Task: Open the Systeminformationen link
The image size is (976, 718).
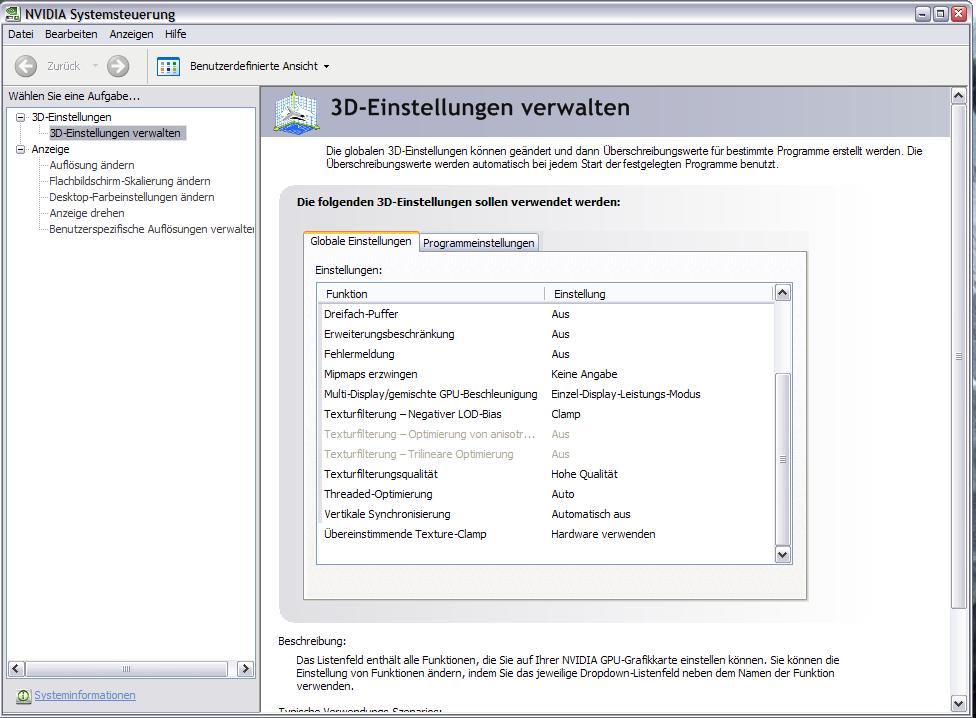Action: point(85,695)
